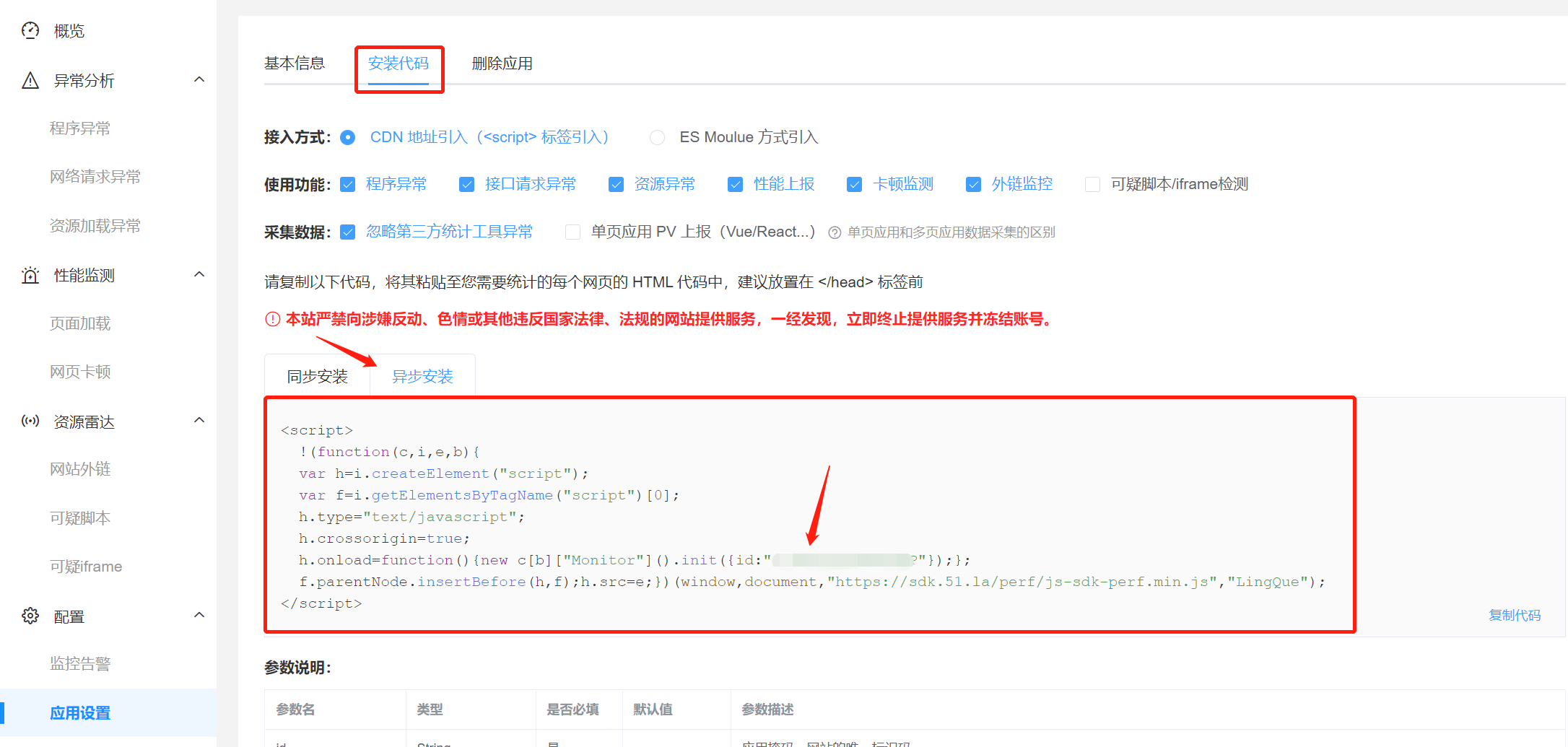Open 页面加载 in the sidebar

[x=80, y=323]
